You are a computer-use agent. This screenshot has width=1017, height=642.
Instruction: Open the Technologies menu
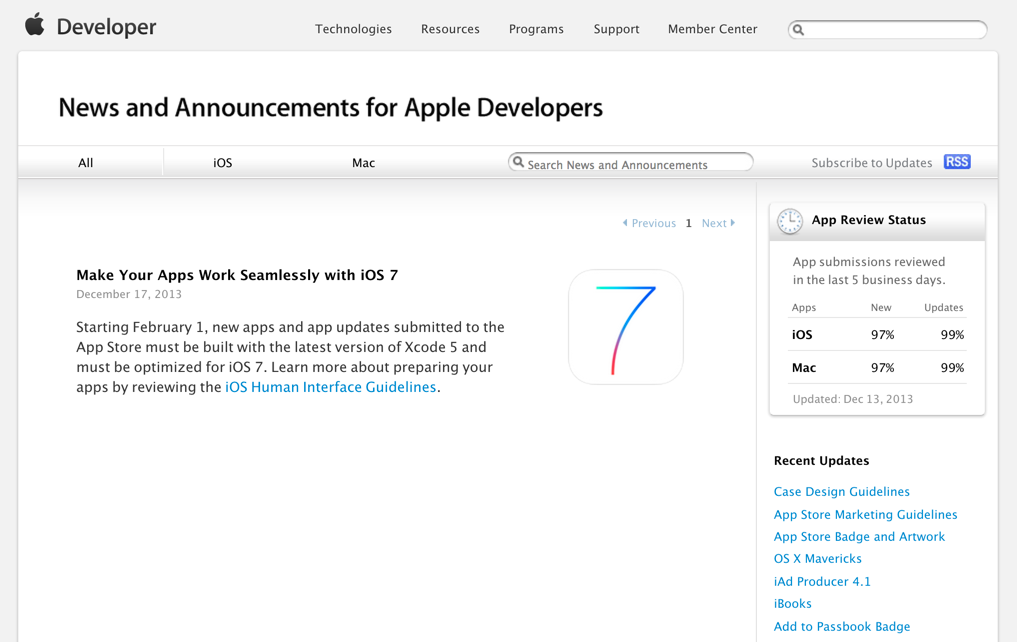(353, 29)
